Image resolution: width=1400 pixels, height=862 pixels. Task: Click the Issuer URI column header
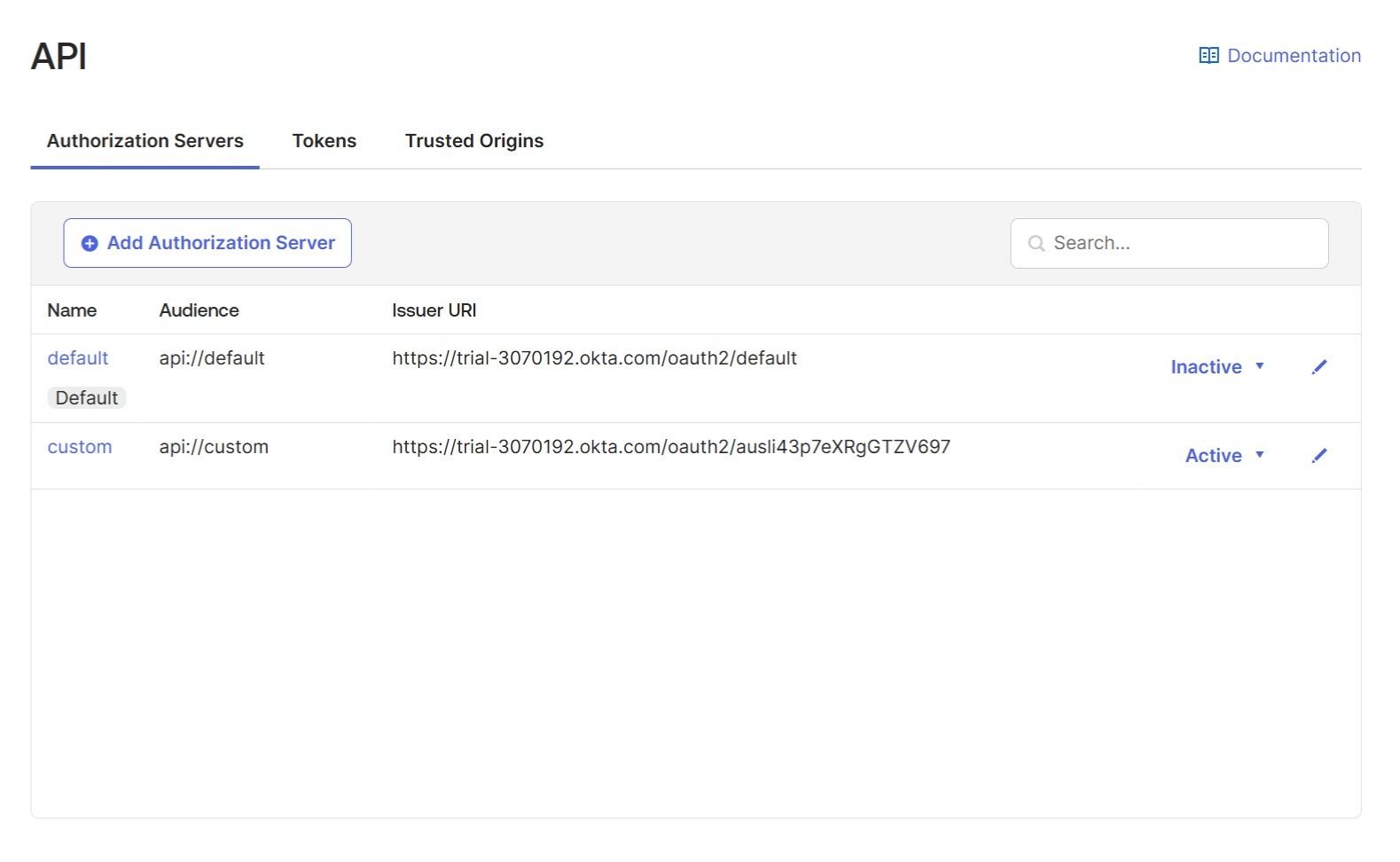pyautogui.click(x=434, y=310)
